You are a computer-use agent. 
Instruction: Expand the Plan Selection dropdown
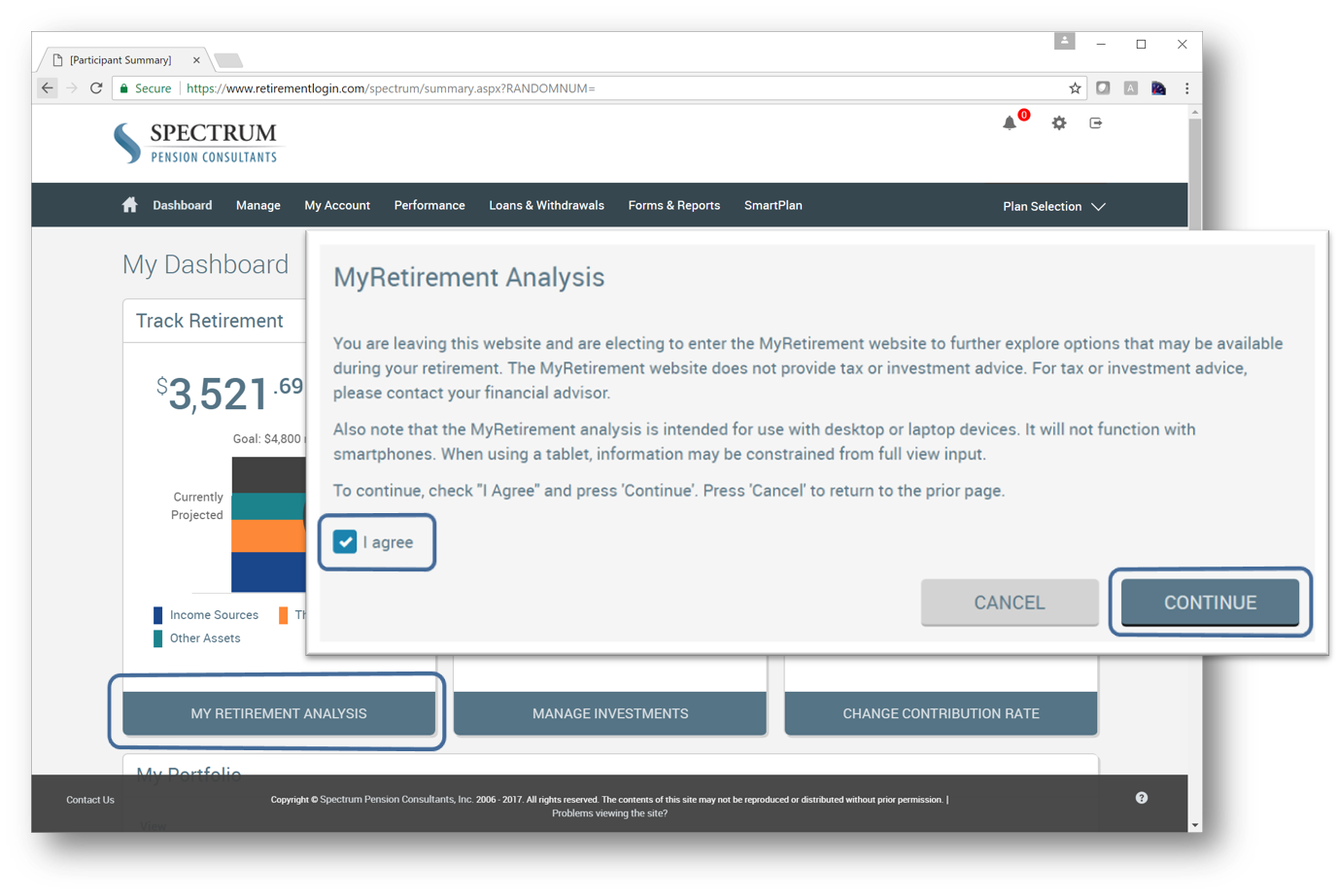click(1054, 206)
